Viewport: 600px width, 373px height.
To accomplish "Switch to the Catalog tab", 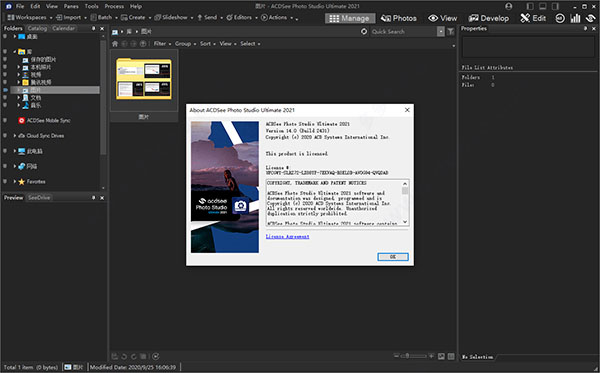I will [37, 28].
